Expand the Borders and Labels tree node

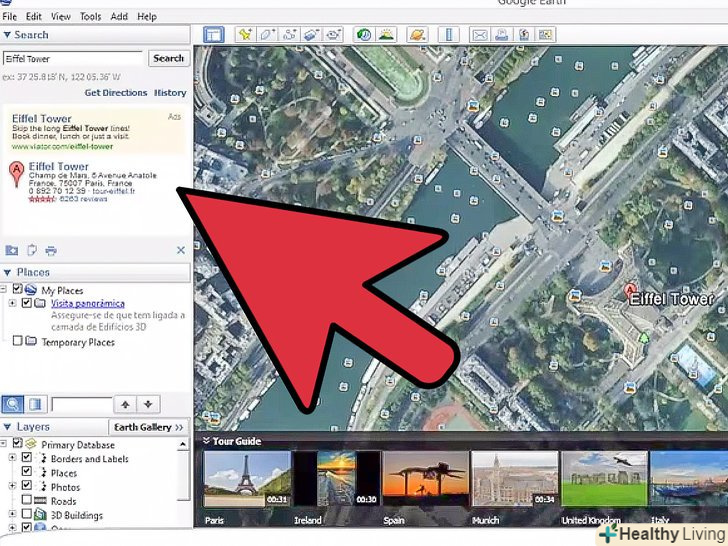[12, 459]
